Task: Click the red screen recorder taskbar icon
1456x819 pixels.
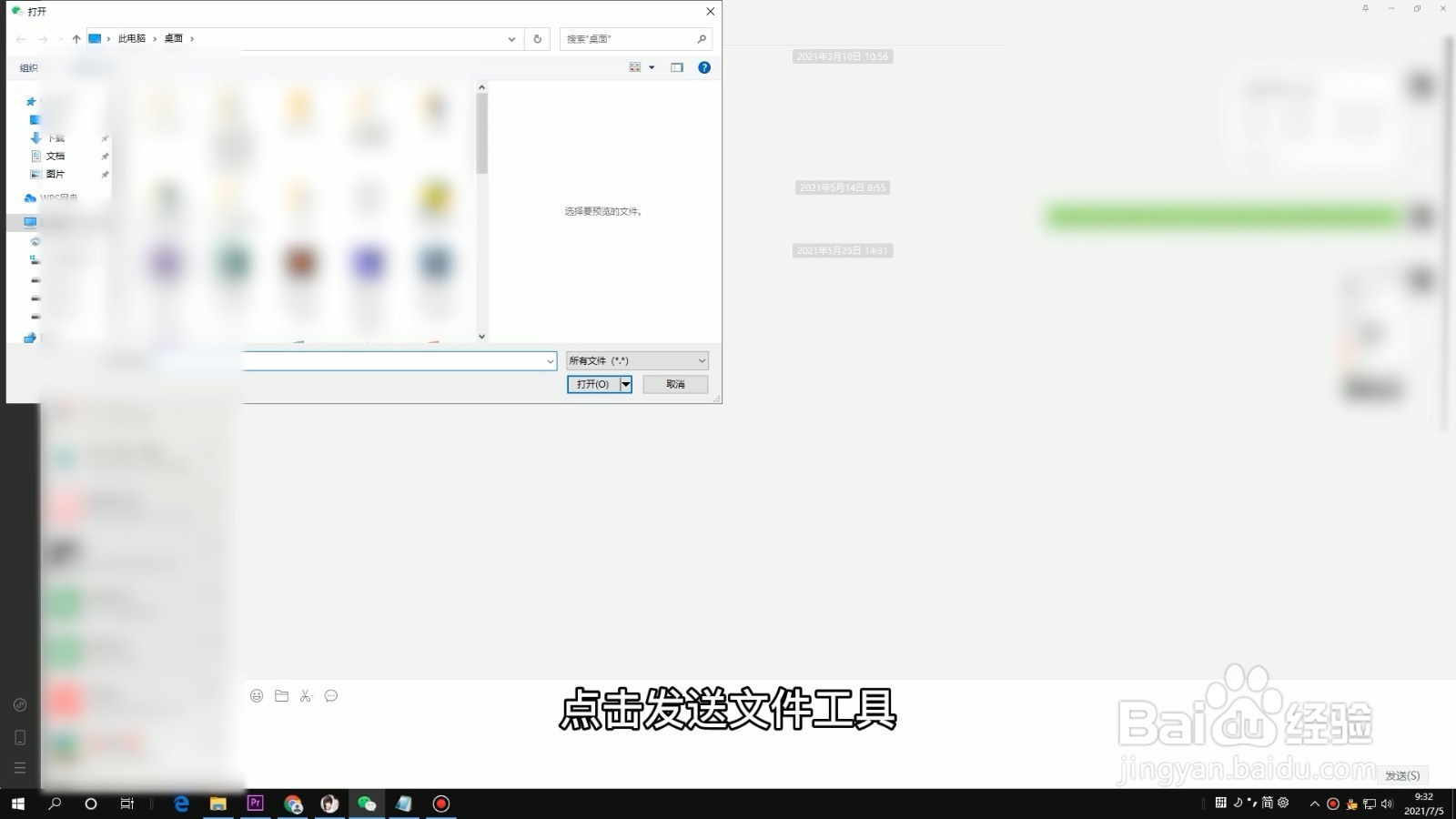Action: (x=440, y=804)
